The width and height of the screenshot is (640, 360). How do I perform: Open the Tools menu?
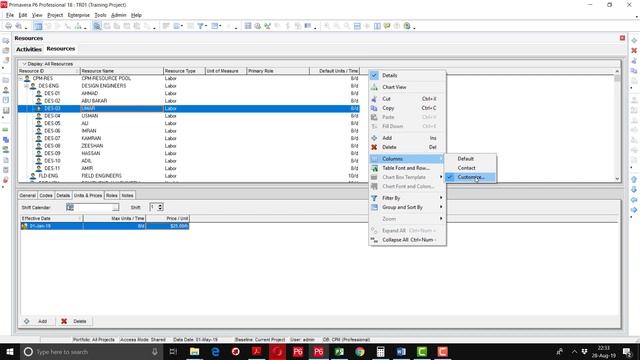click(x=100, y=15)
